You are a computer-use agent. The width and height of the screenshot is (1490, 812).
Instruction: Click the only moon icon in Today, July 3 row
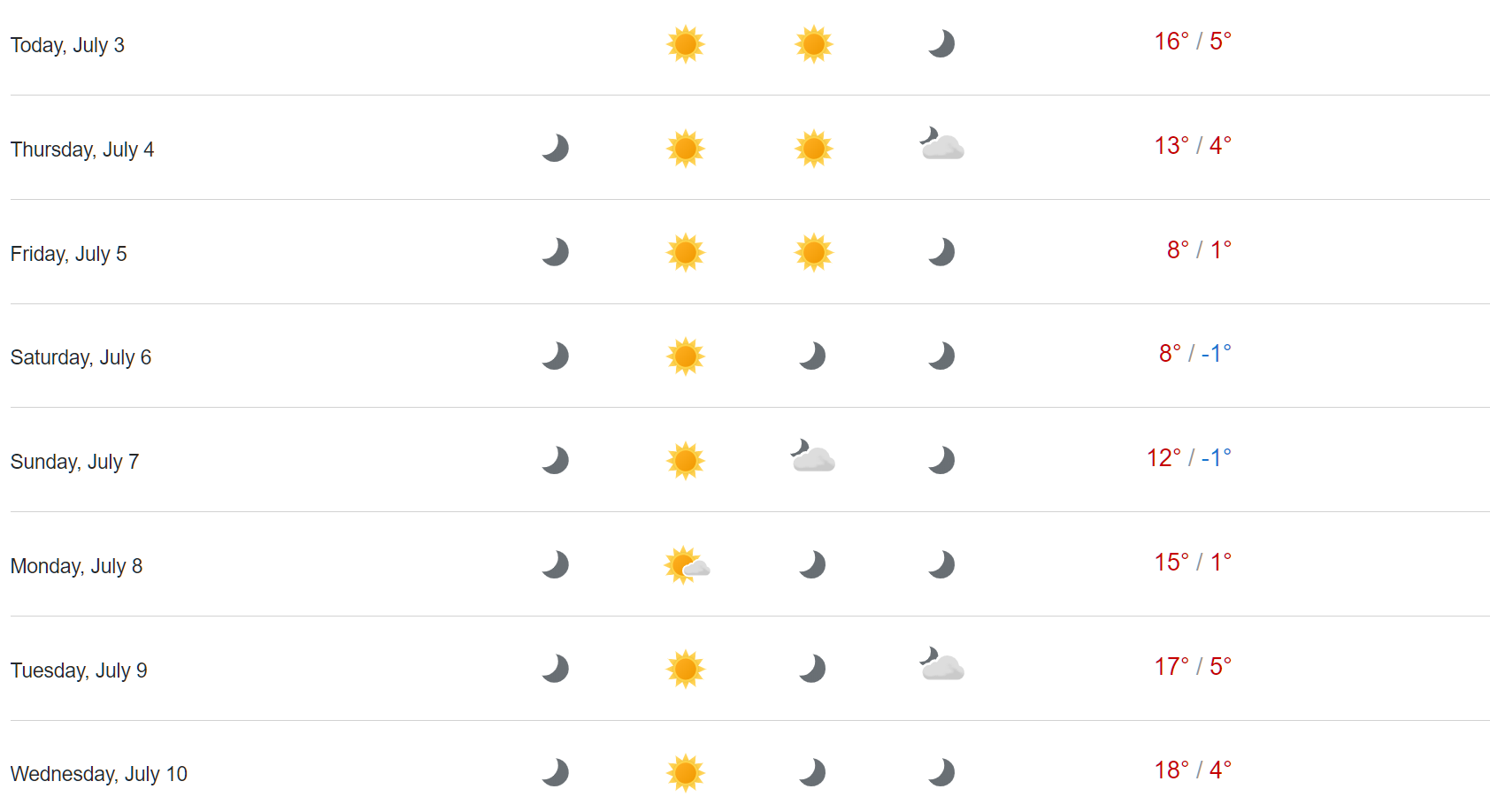pyautogui.click(x=941, y=43)
